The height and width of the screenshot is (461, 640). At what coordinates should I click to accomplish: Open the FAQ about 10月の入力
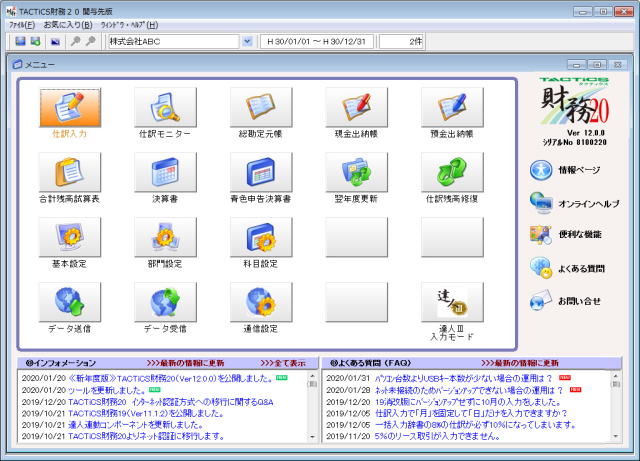pyautogui.click(x=468, y=402)
